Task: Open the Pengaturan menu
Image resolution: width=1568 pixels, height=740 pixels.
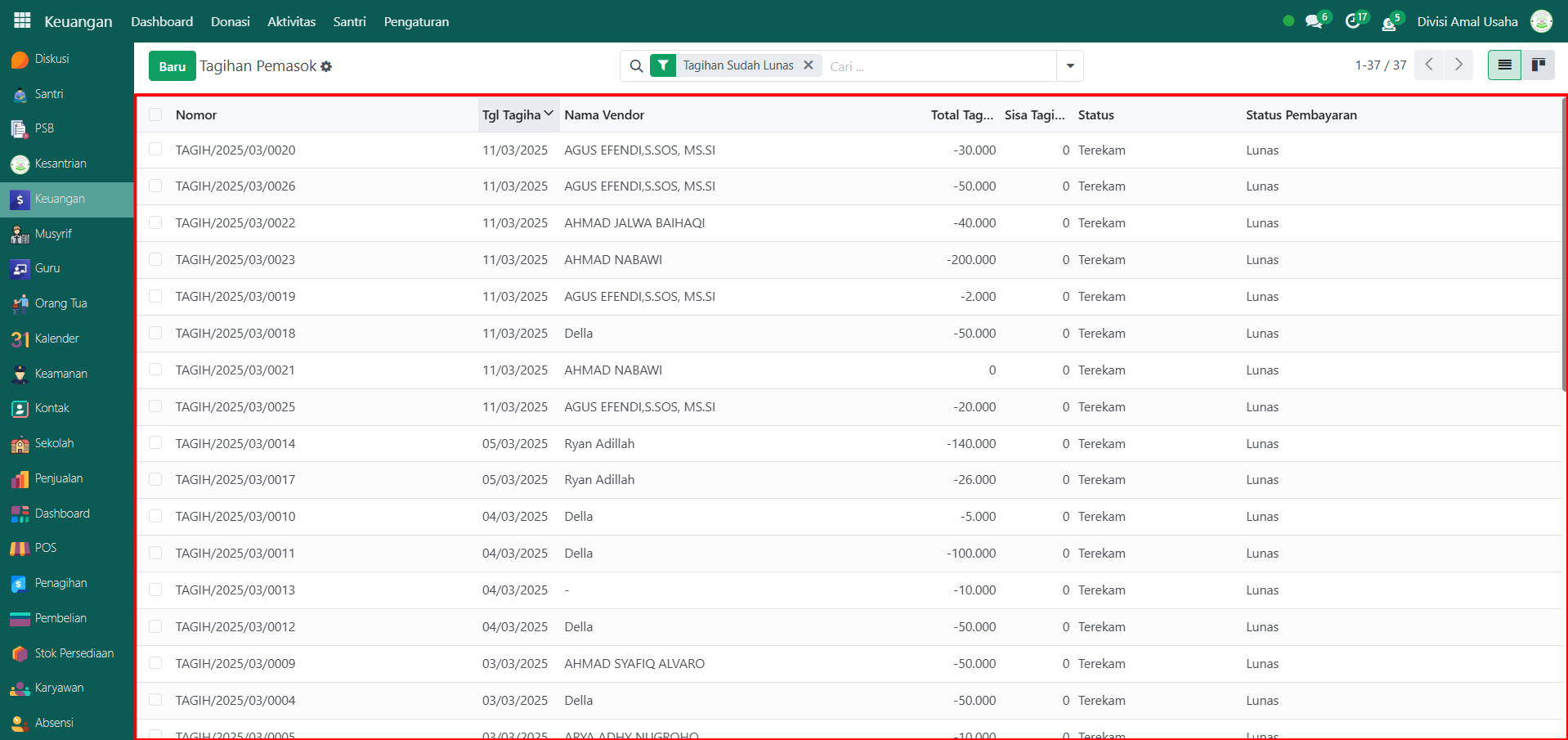Action: click(x=416, y=21)
